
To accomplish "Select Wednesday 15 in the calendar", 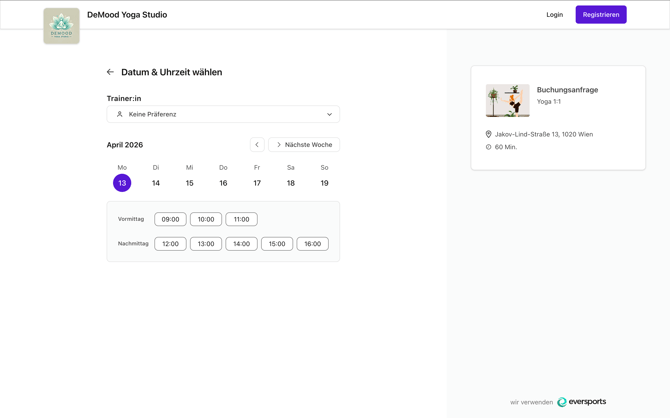I will click(190, 183).
